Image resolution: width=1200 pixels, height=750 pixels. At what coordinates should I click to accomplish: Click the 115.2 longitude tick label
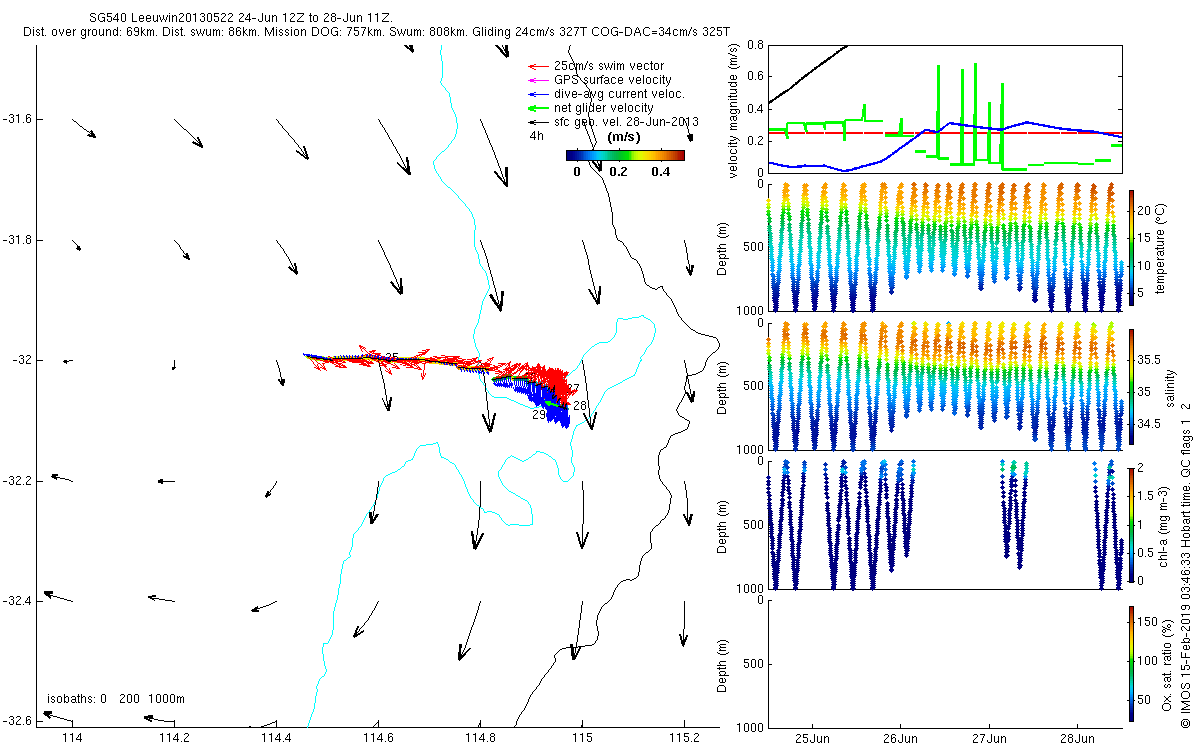(x=684, y=738)
